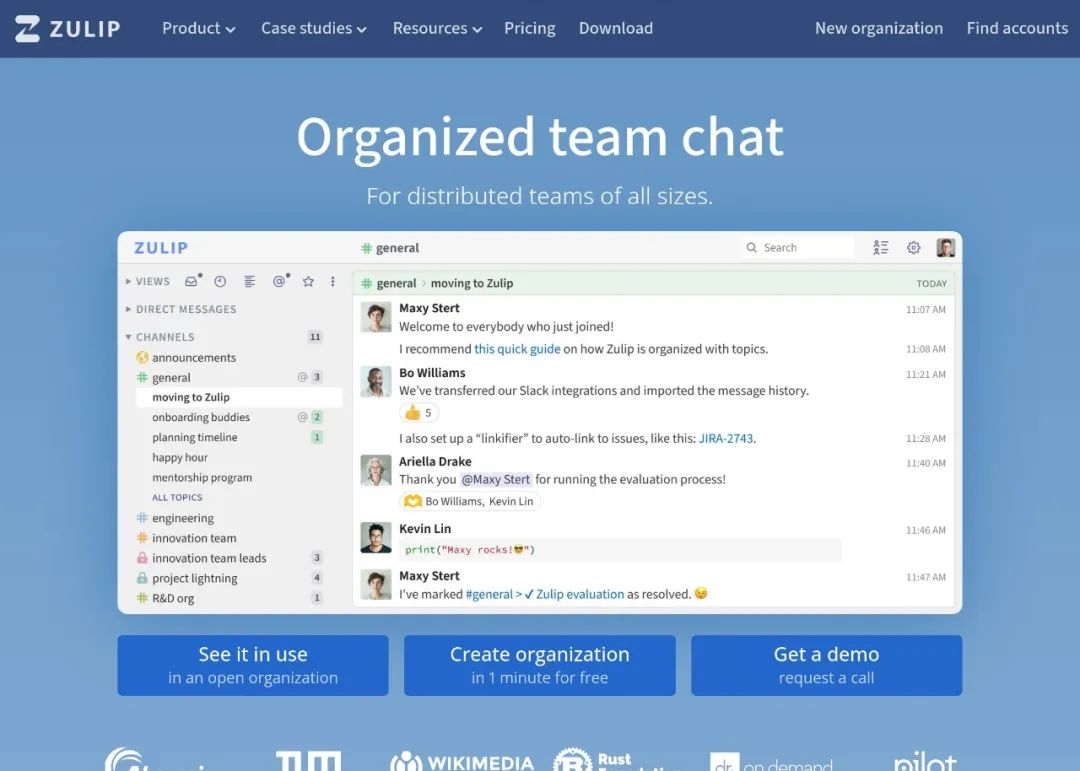This screenshot has height=771, width=1080.
Task: Open the JIRA-2743 link
Action: pos(725,438)
